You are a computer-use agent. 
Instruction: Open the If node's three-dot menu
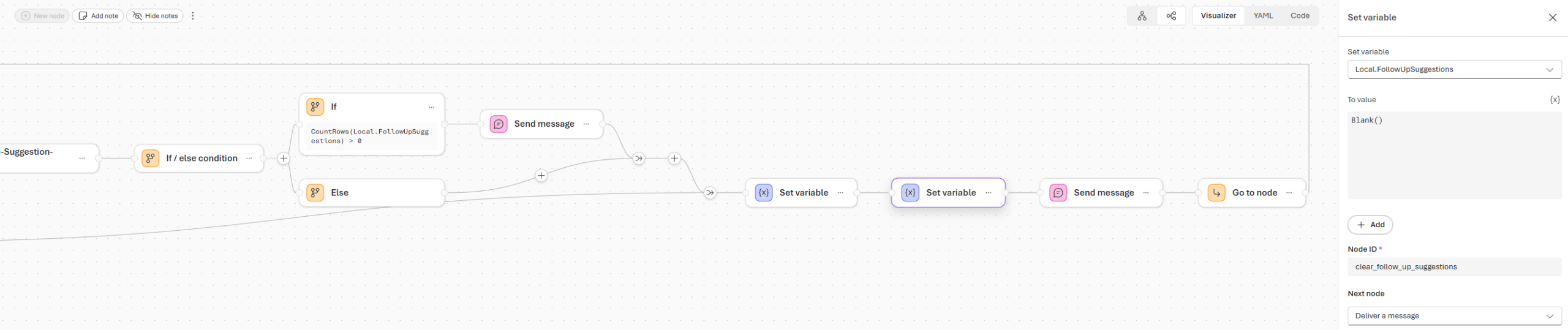[x=431, y=107]
